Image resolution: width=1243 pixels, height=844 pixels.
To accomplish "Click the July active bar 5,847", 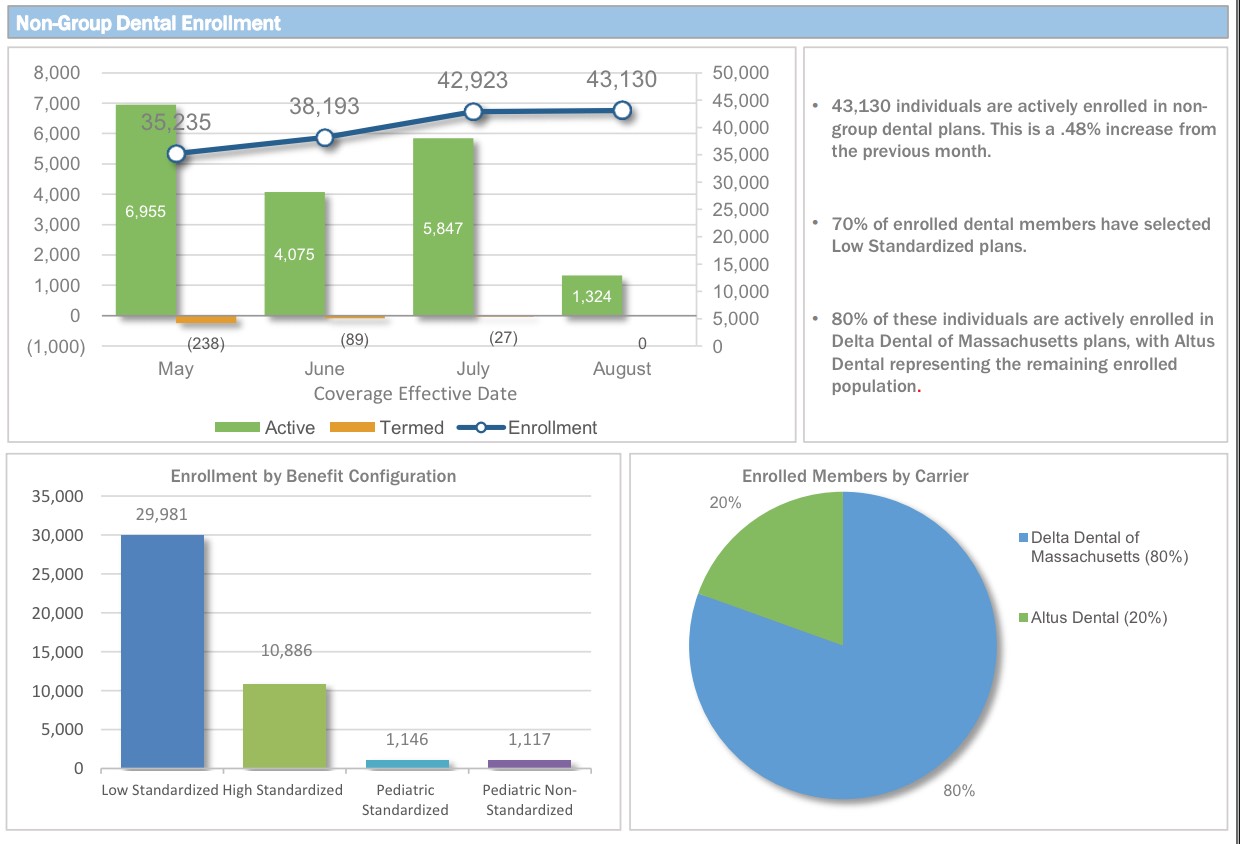I will point(443,260).
